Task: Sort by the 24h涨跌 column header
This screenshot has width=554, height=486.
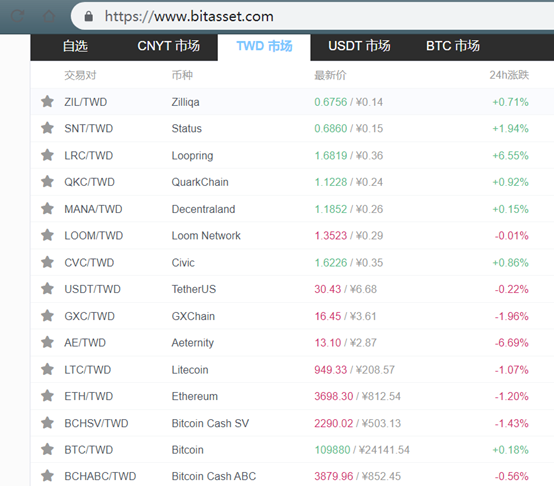Action: [509, 75]
